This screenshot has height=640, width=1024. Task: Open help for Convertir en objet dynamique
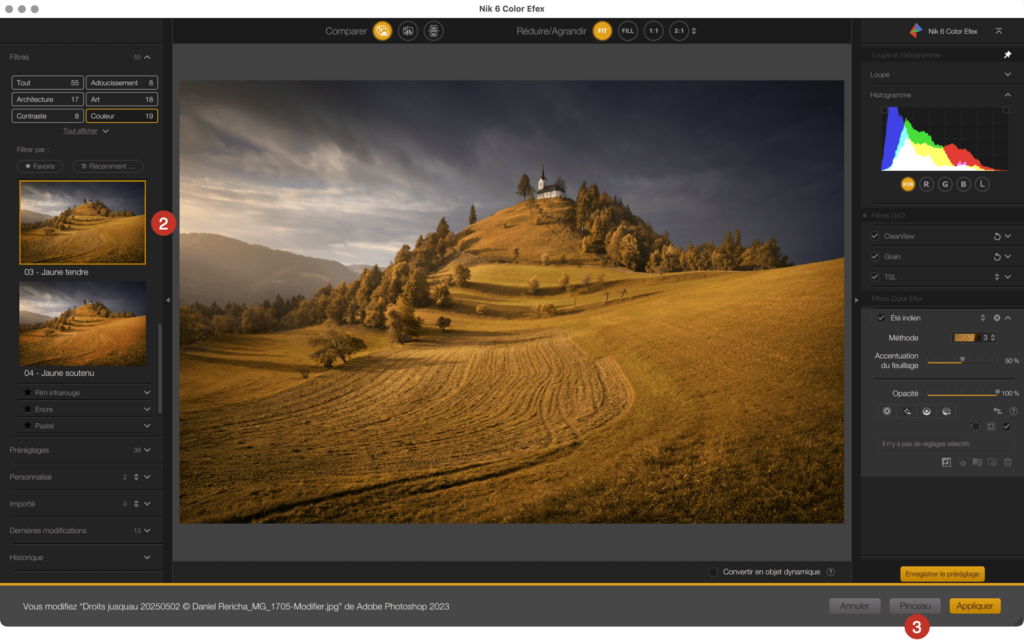pos(831,572)
